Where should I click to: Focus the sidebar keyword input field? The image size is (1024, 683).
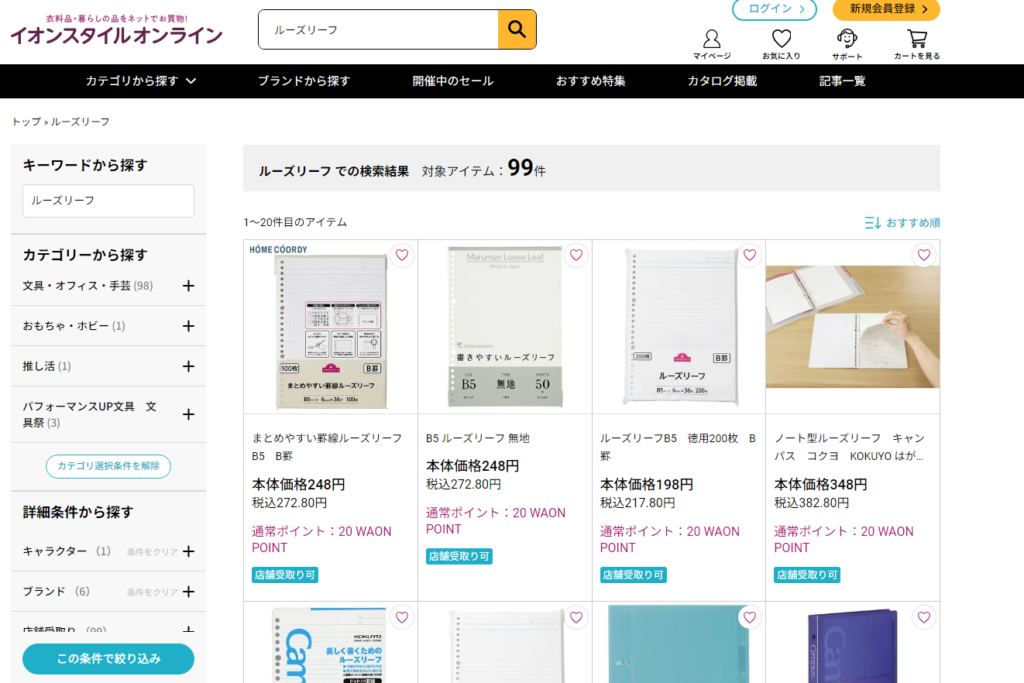108,200
